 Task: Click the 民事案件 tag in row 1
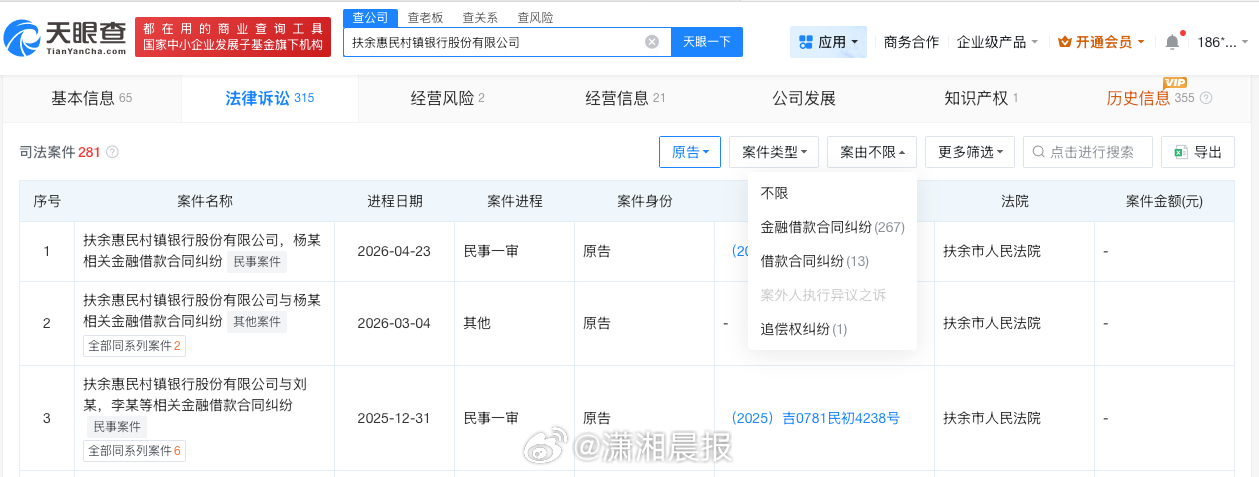pos(257,262)
